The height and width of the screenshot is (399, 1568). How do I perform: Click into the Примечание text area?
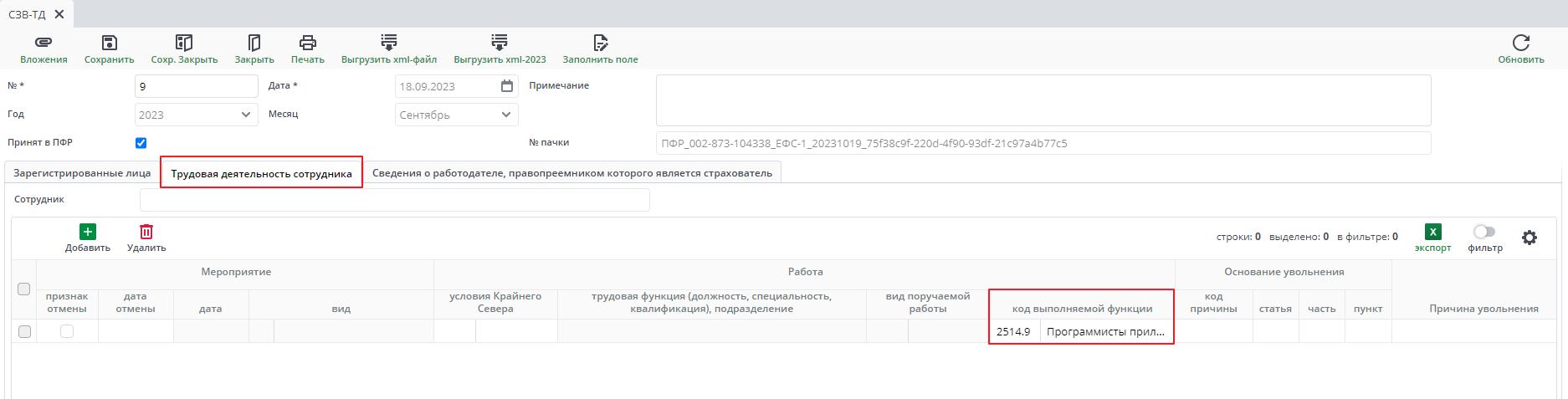tap(1043, 100)
